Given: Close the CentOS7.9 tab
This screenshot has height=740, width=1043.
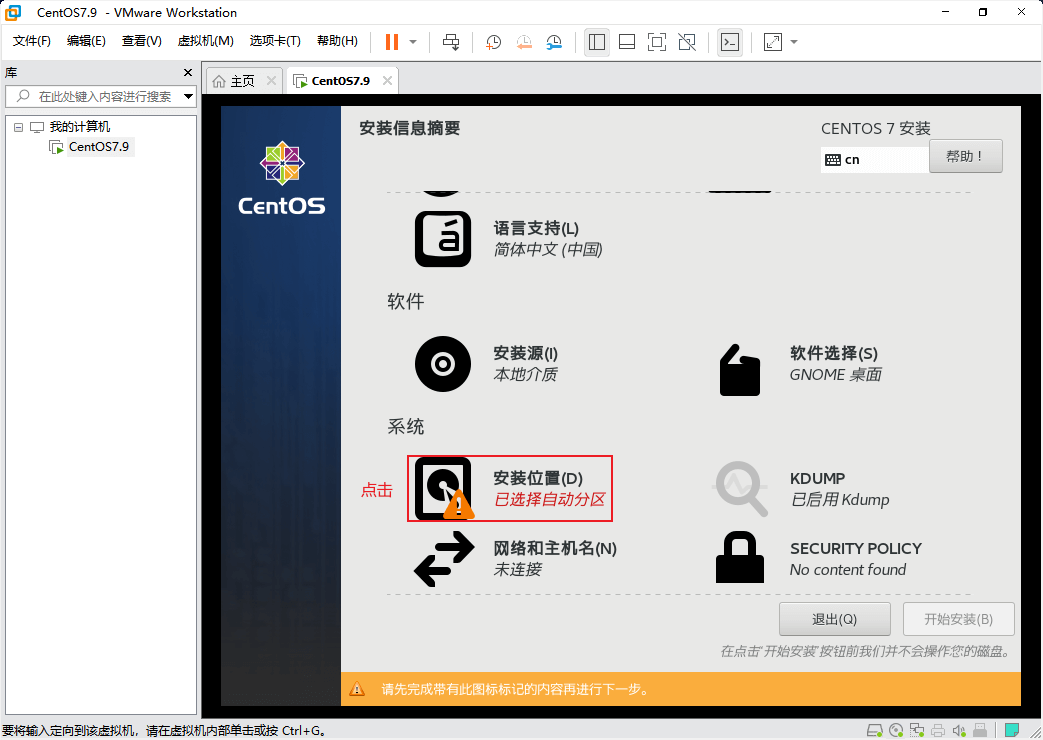Looking at the screenshot, I should tap(387, 81).
